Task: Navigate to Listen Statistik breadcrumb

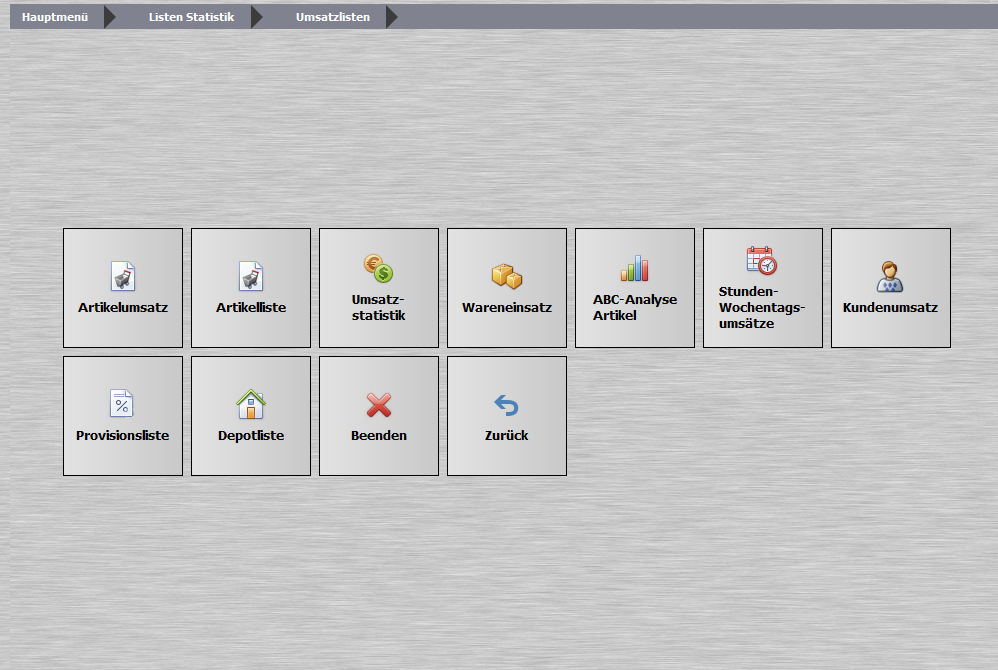Action: (x=192, y=17)
